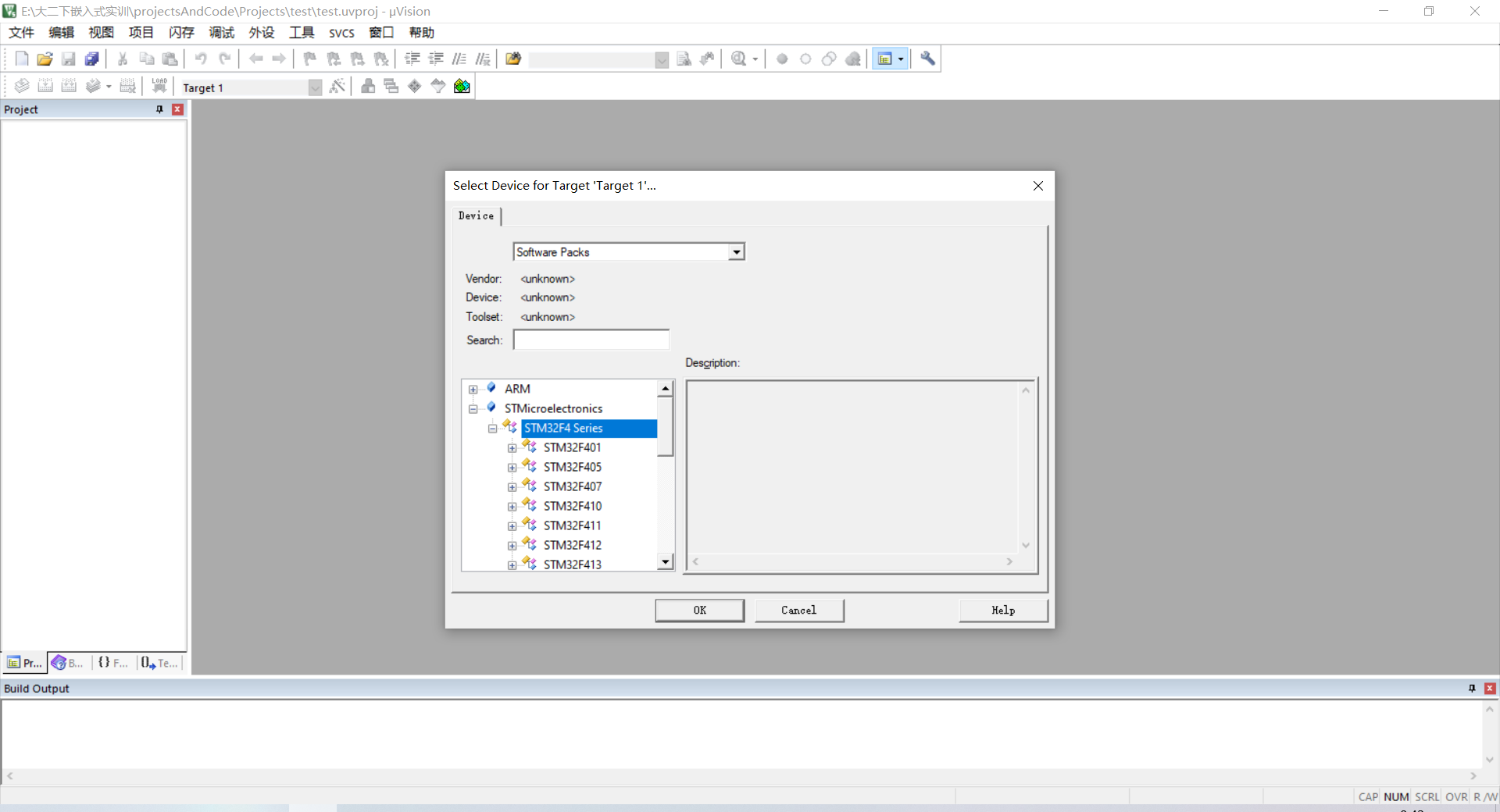The height and width of the screenshot is (812, 1500).
Task: Click device tree scroll-up arrow
Action: pyautogui.click(x=666, y=388)
